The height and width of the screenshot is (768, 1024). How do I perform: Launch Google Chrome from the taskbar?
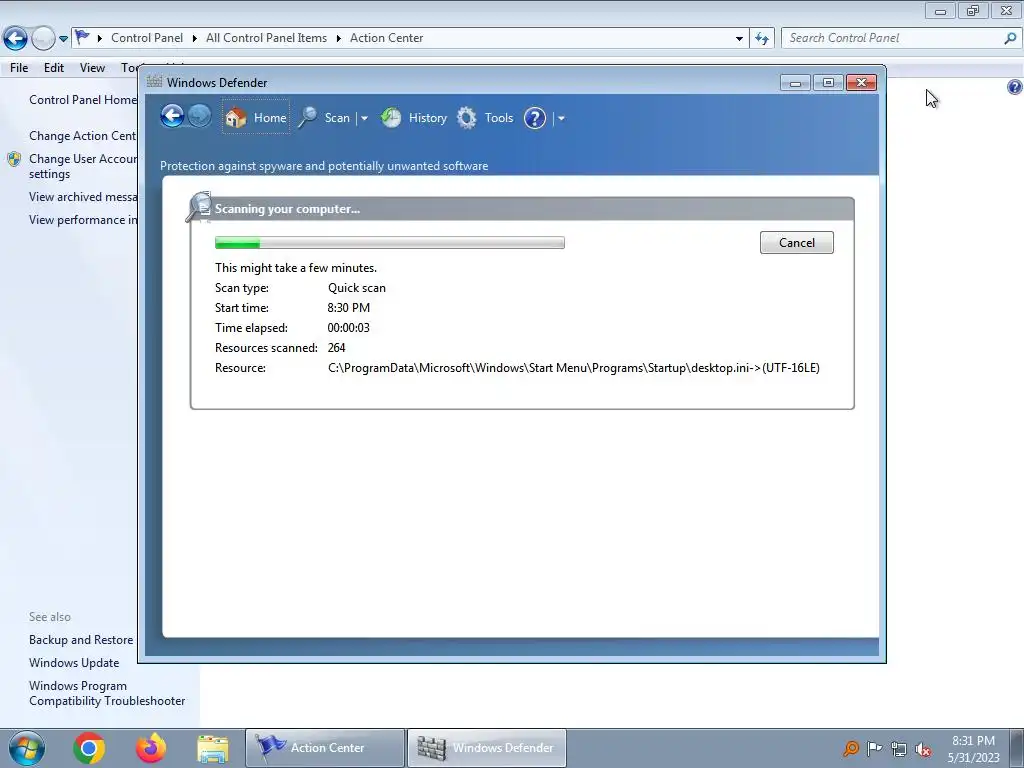(89, 748)
